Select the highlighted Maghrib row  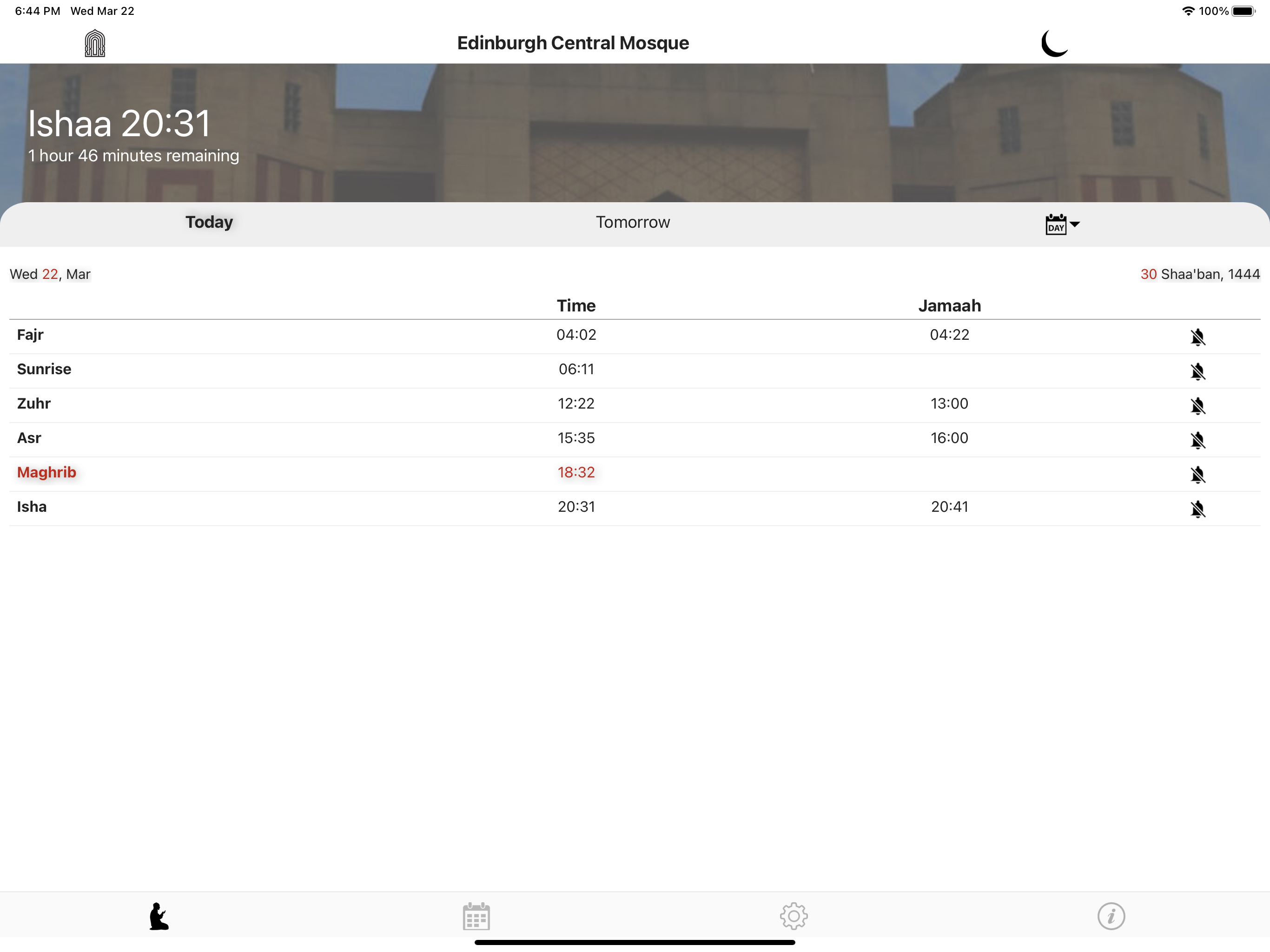pos(46,473)
